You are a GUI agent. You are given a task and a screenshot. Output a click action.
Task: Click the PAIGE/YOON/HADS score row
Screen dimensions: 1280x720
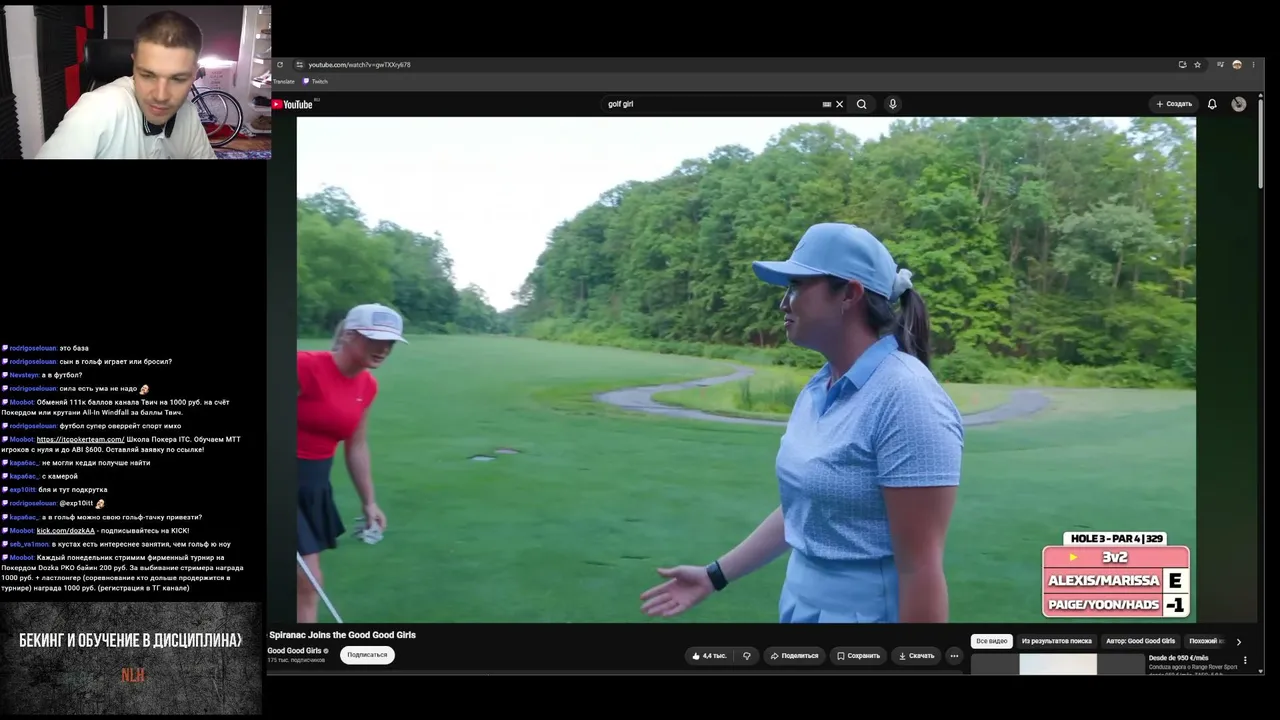(x=1115, y=605)
